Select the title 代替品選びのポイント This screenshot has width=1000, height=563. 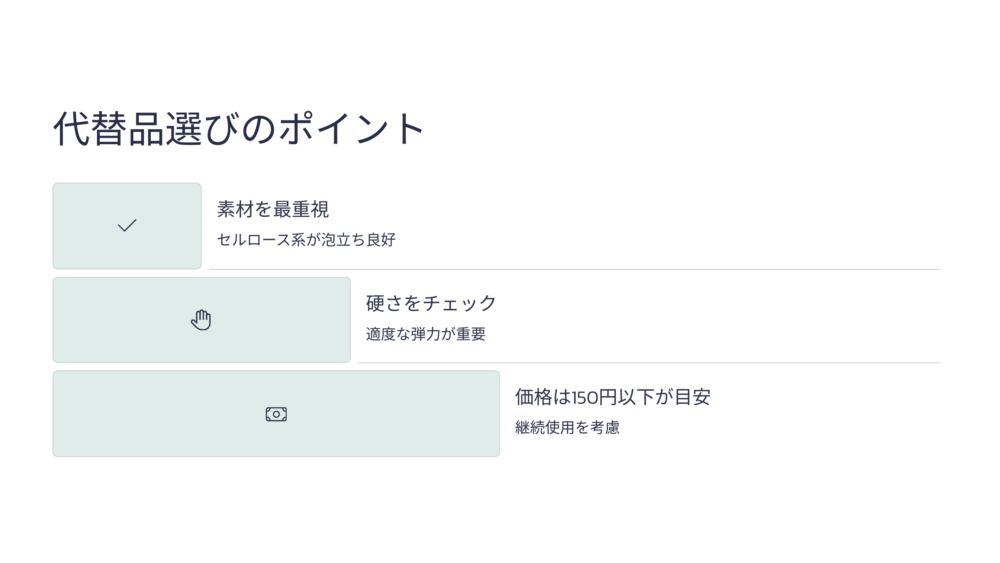(x=239, y=129)
